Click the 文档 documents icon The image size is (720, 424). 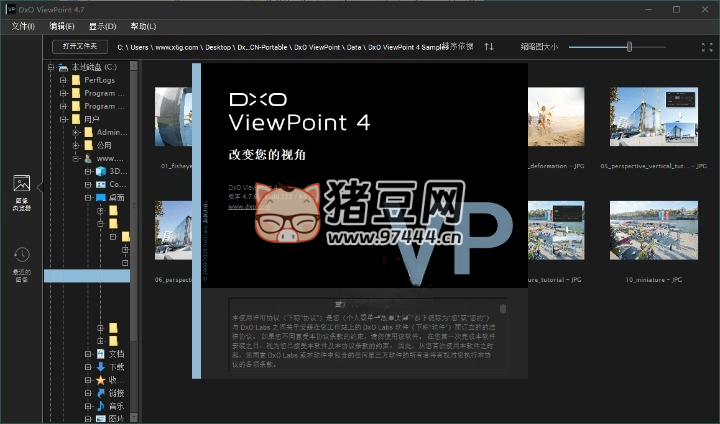(x=101, y=354)
